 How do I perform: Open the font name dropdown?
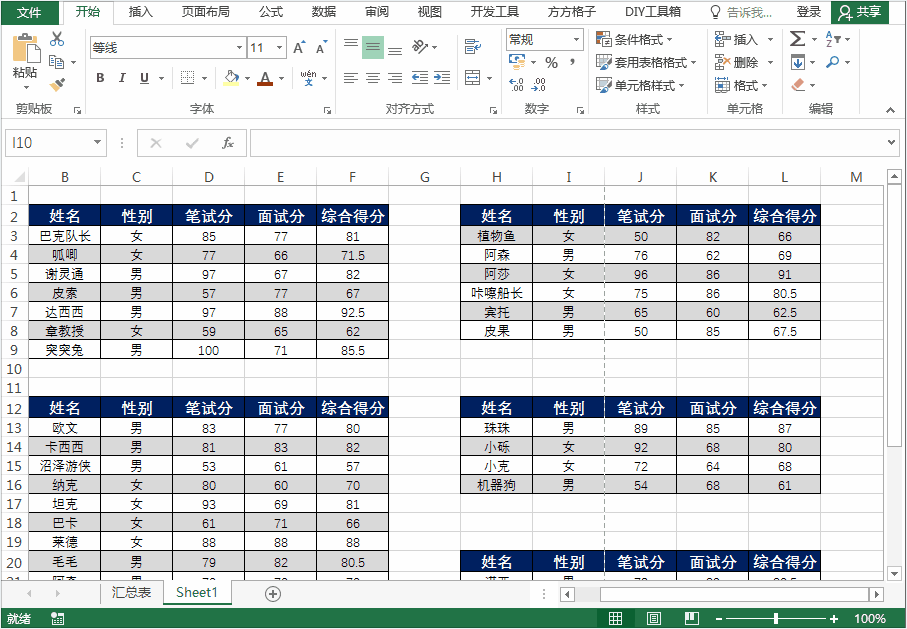239,47
